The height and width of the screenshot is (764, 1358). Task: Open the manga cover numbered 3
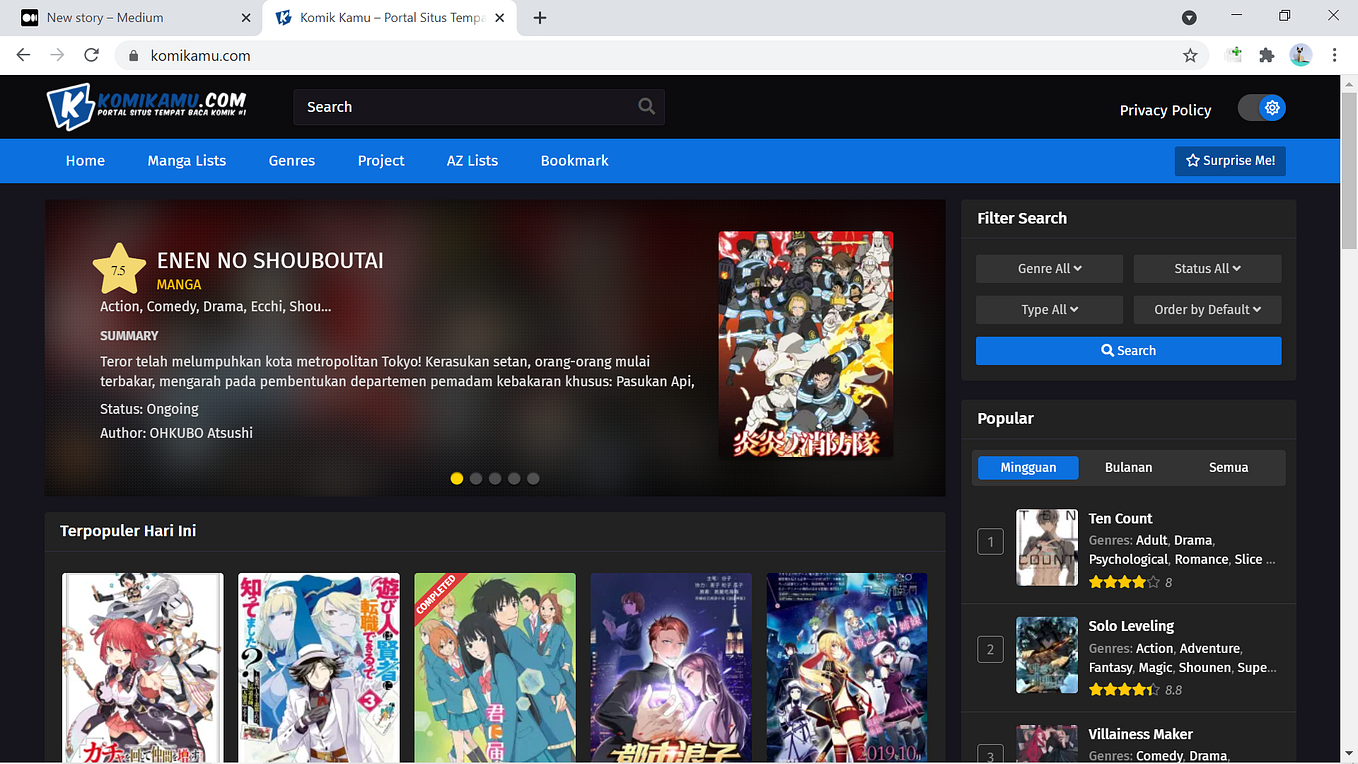click(319, 668)
